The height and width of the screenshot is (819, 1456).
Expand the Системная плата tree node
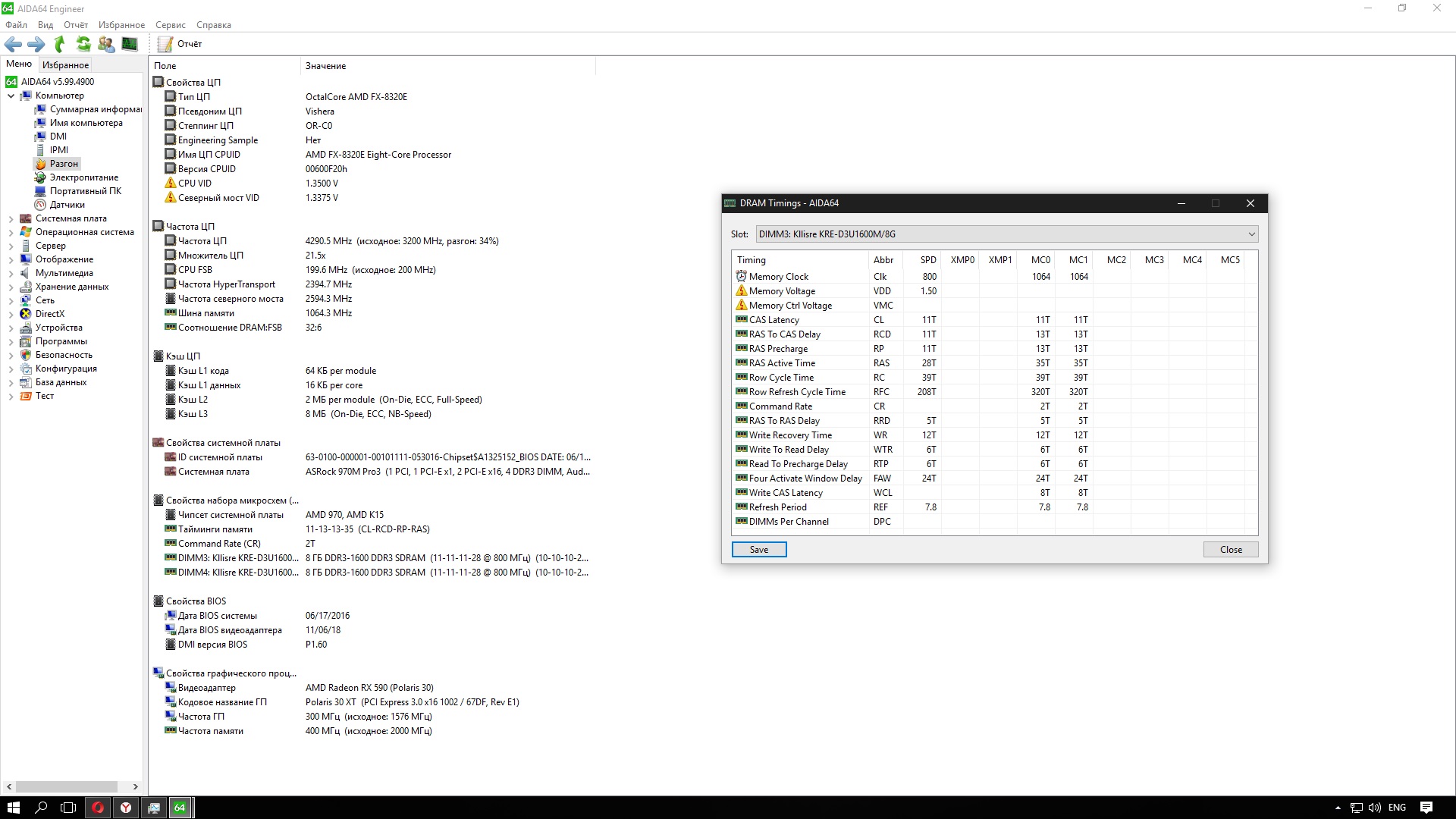[11, 219]
